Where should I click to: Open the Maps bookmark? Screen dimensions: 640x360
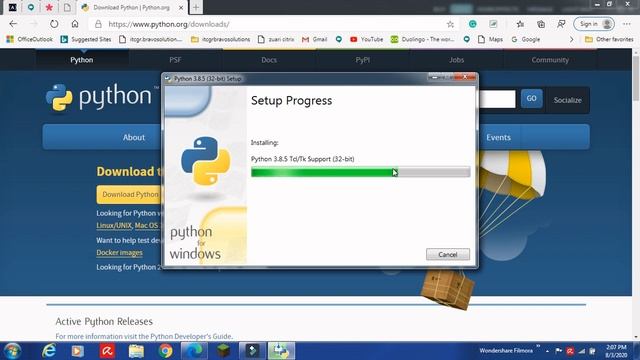[x=491, y=39]
